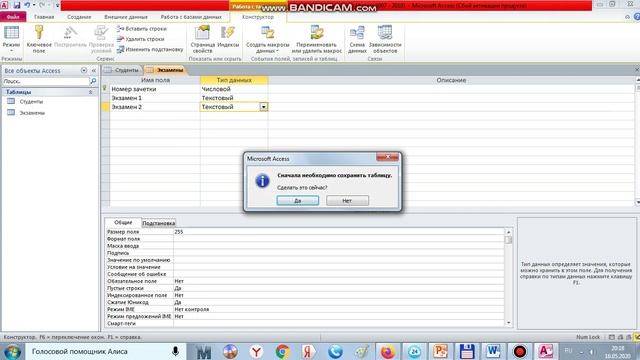The width and height of the screenshot is (640, 360).
Task: Click the Номер зачетки field name cell
Action: click(x=155, y=89)
